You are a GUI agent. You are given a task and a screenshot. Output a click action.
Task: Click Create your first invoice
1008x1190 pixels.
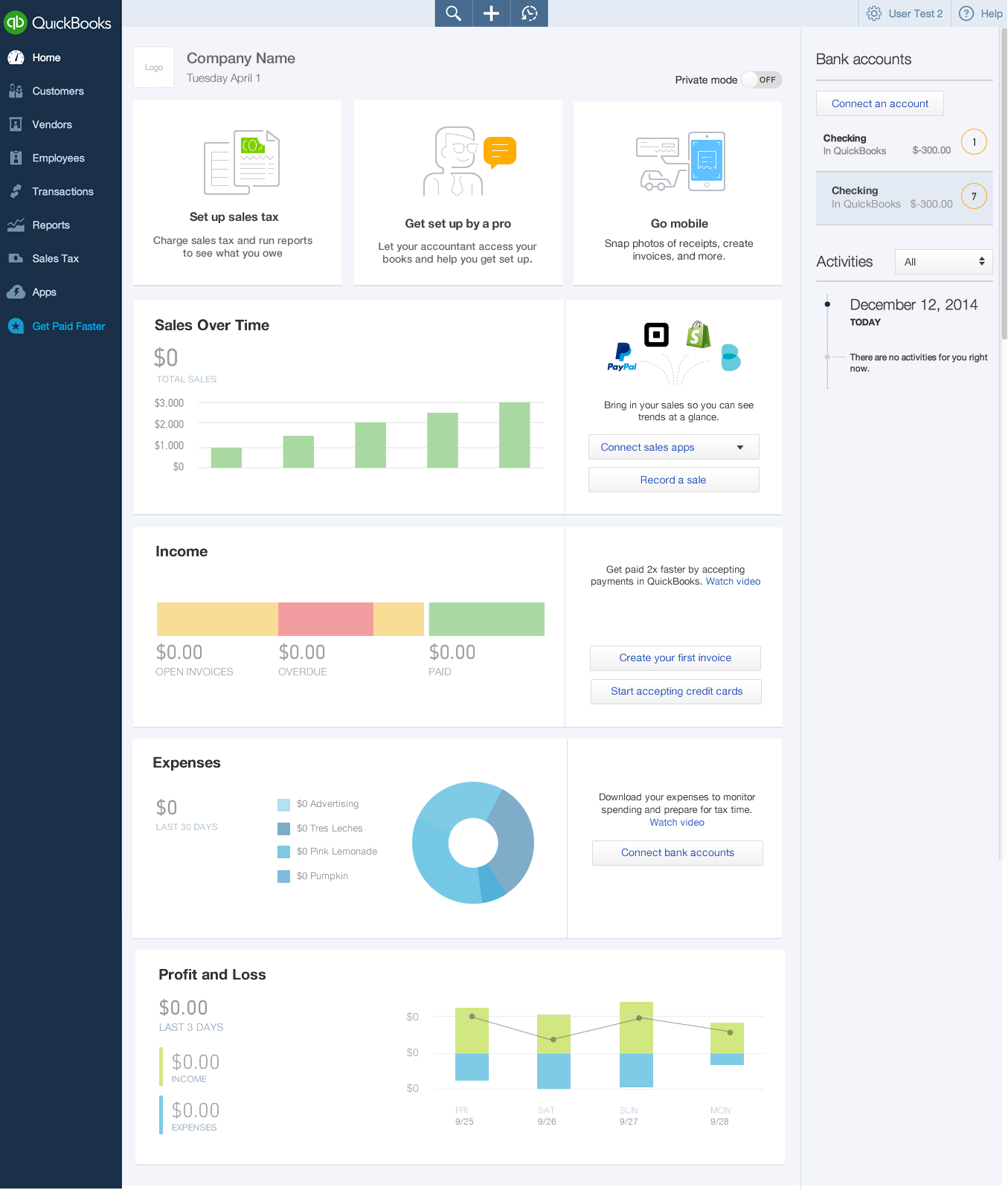click(x=675, y=658)
